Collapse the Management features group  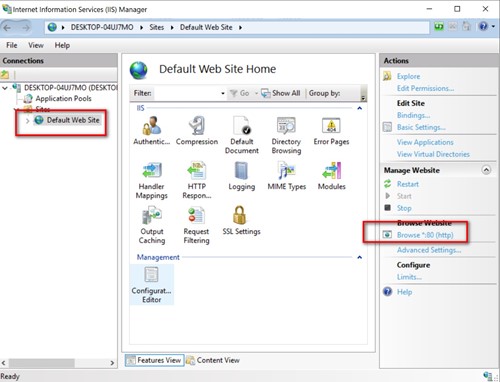pyautogui.click(x=360, y=257)
